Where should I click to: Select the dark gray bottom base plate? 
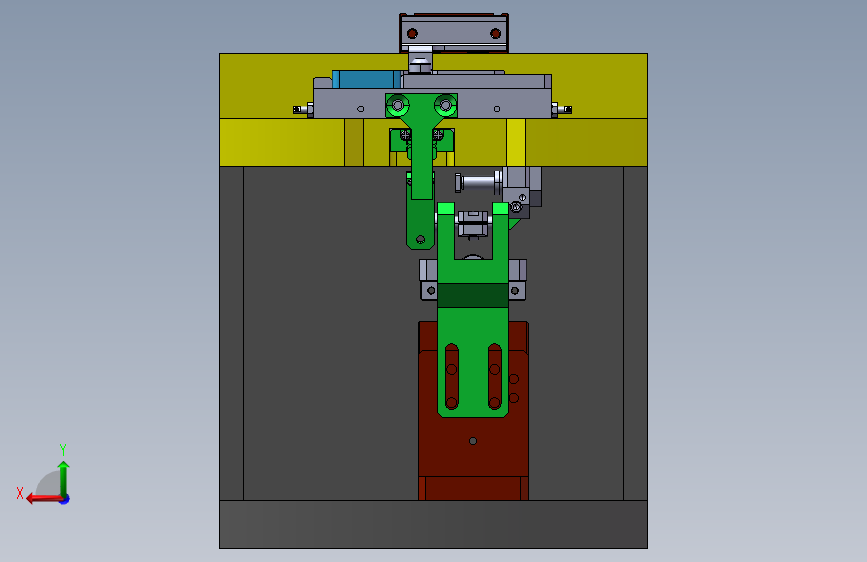click(433, 524)
